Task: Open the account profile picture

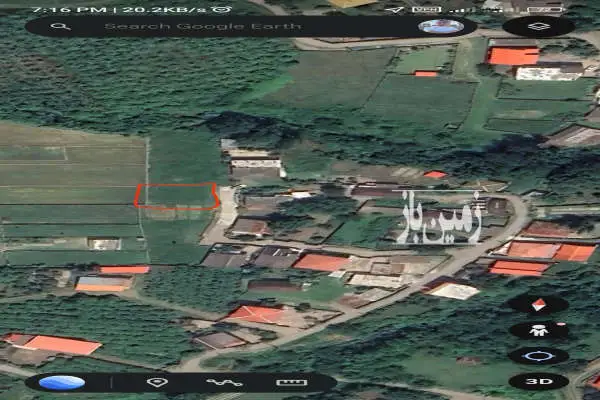Action: 441,26
